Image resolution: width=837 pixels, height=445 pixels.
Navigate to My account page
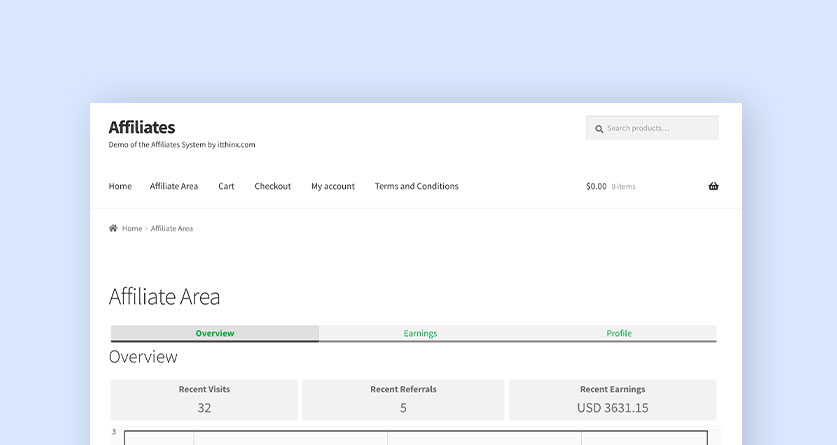(x=333, y=186)
